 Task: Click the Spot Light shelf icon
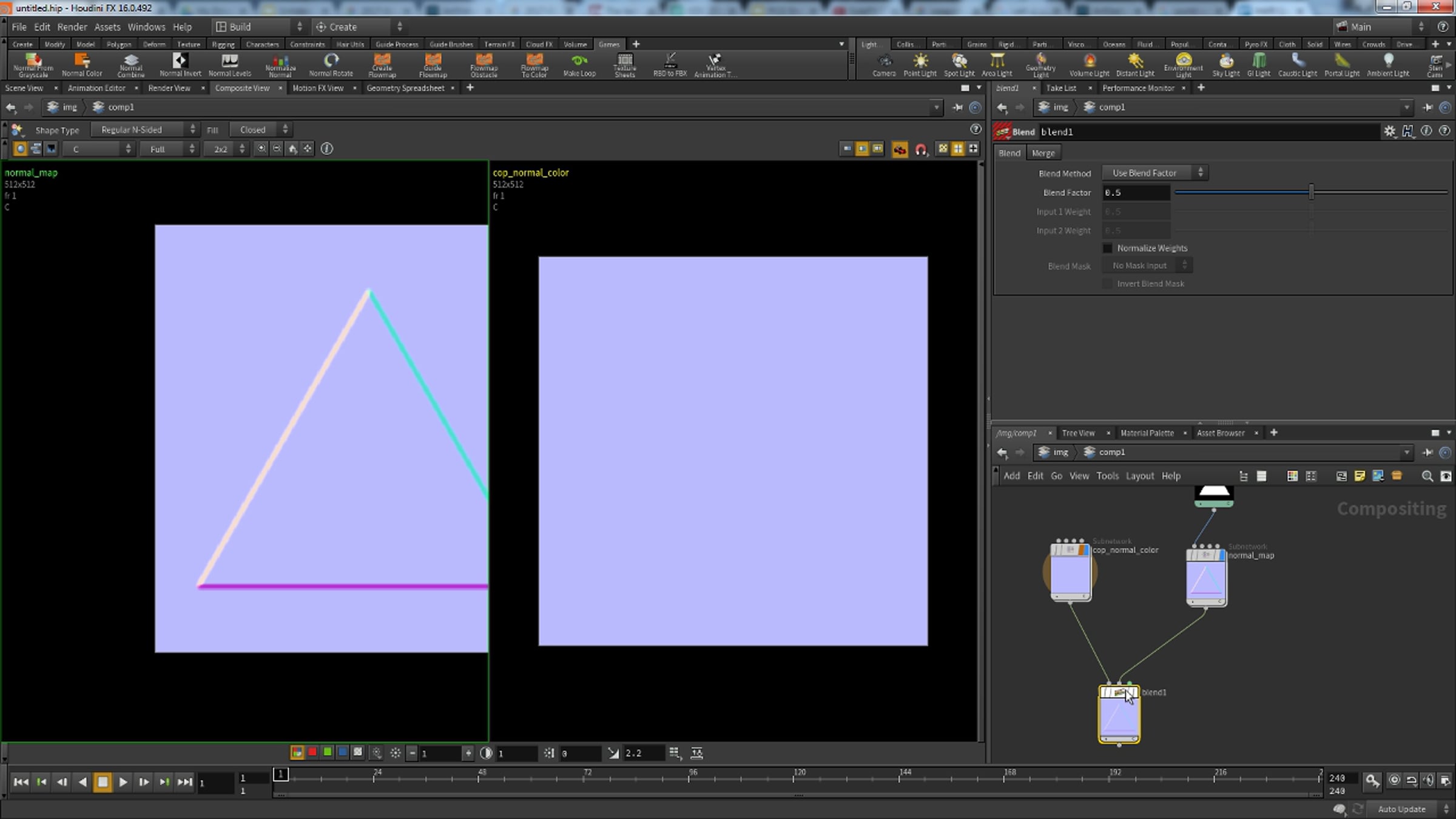click(x=959, y=65)
